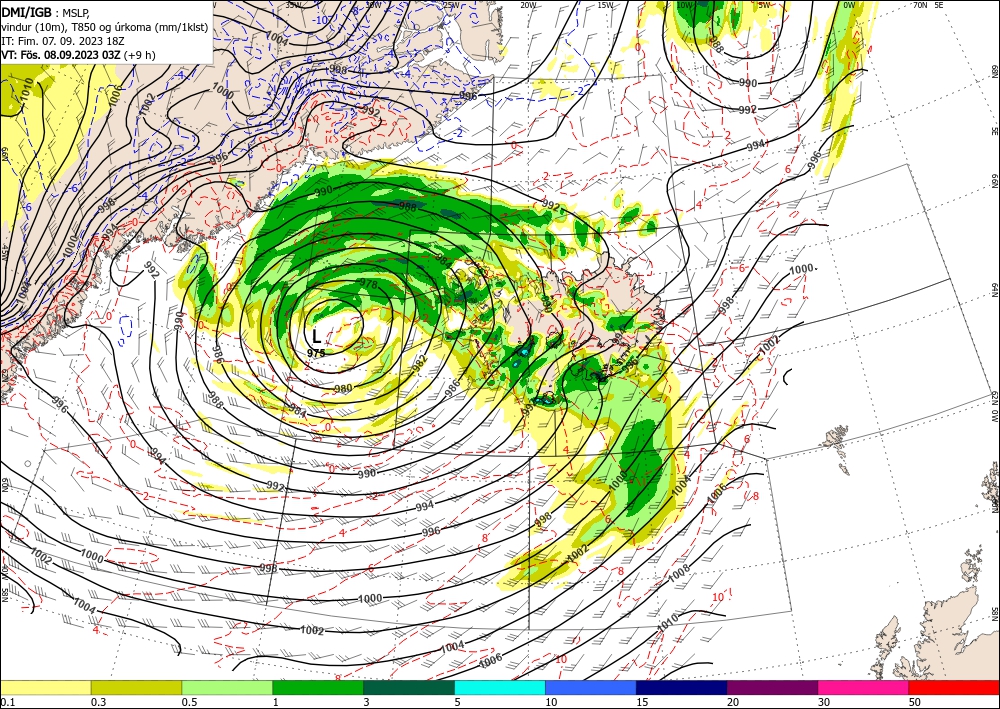Click the yellow 0.1–0.3 legend color band
The height and width of the screenshot is (709, 1000).
46,687
